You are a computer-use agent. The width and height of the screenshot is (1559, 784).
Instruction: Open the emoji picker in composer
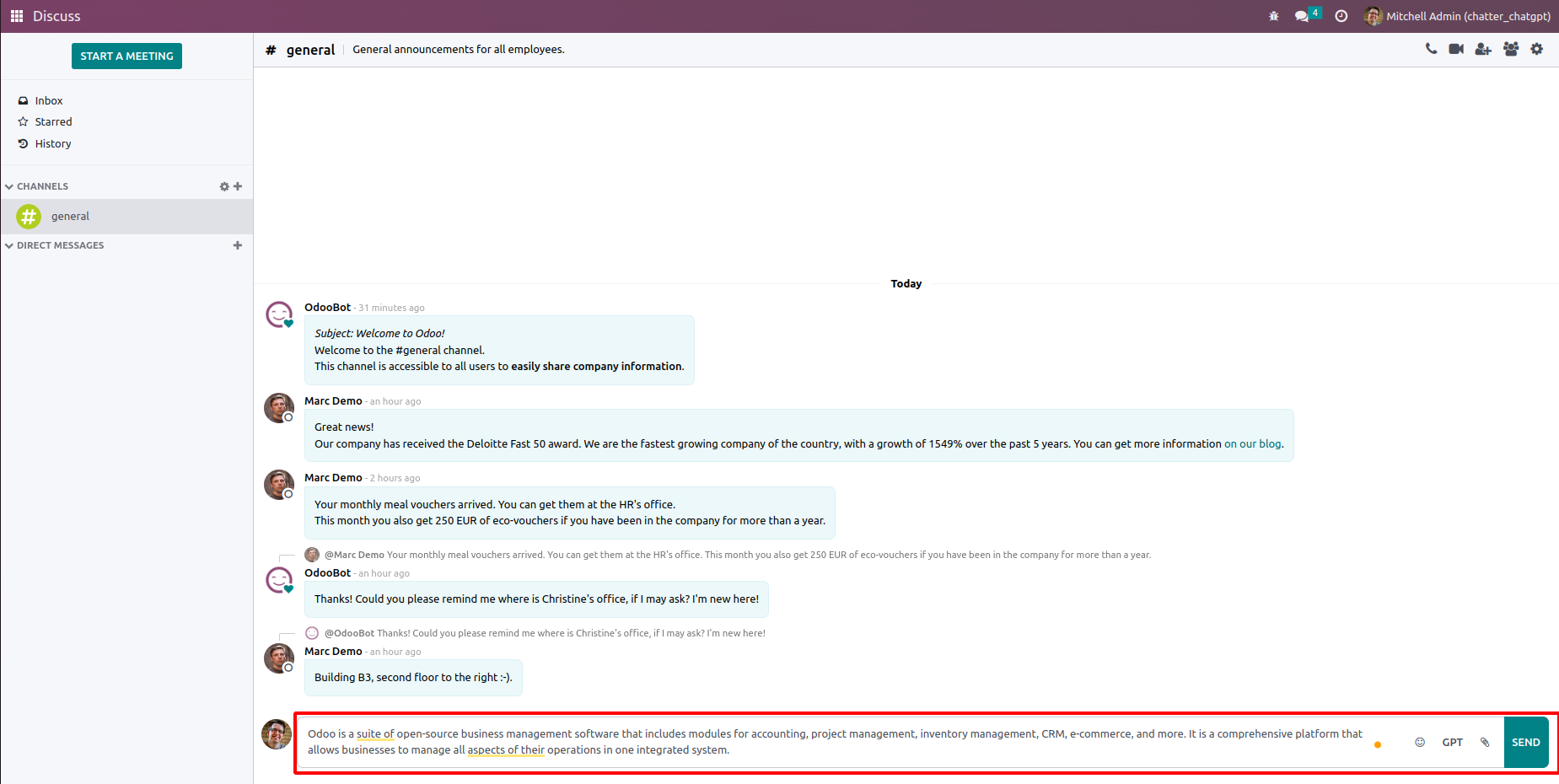click(x=1420, y=743)
